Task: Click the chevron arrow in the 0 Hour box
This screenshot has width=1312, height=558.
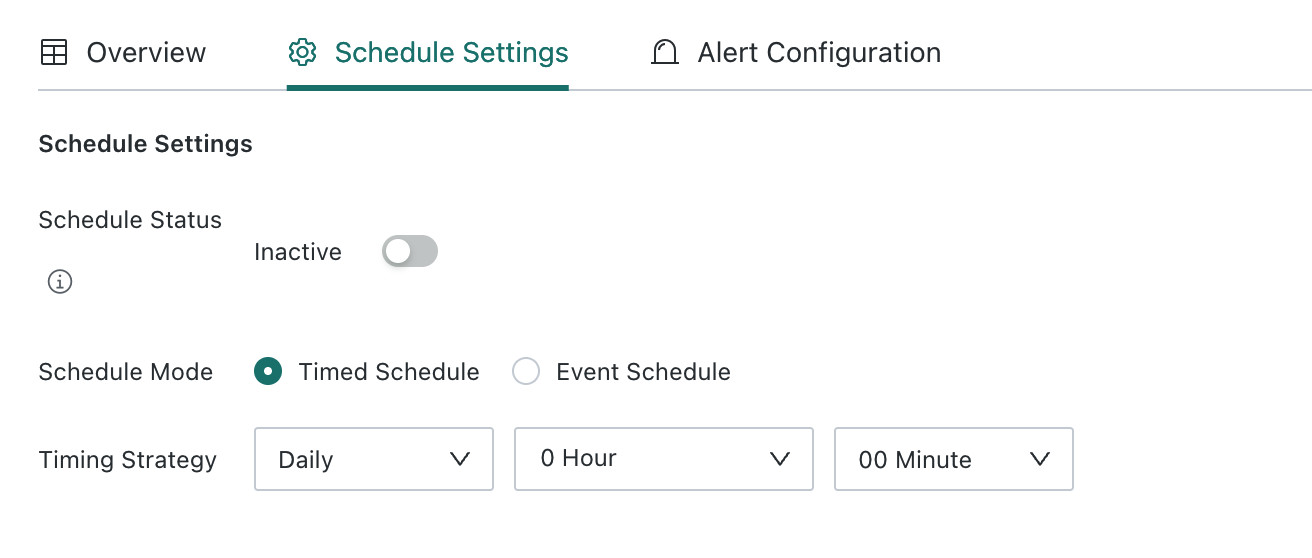Action: 780,459
